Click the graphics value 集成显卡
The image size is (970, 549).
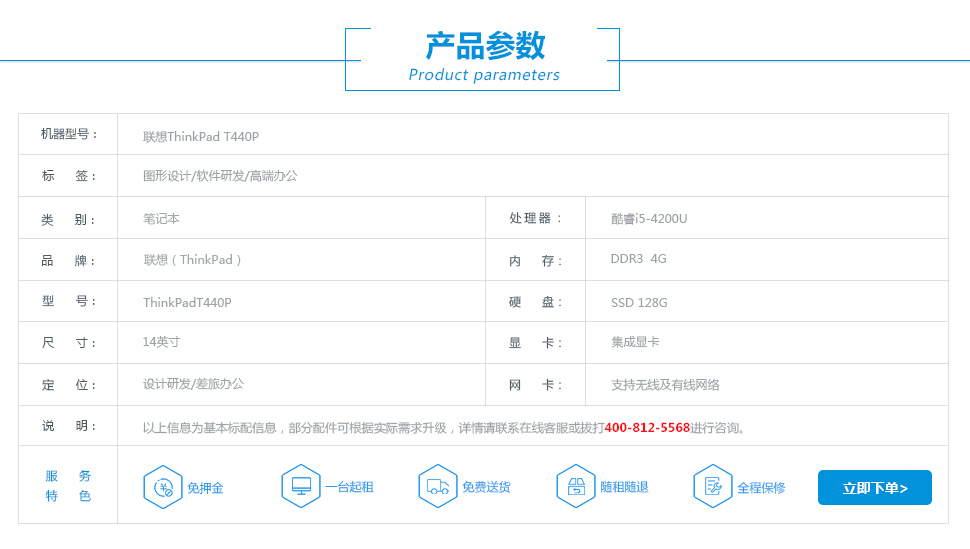[635, 342]
